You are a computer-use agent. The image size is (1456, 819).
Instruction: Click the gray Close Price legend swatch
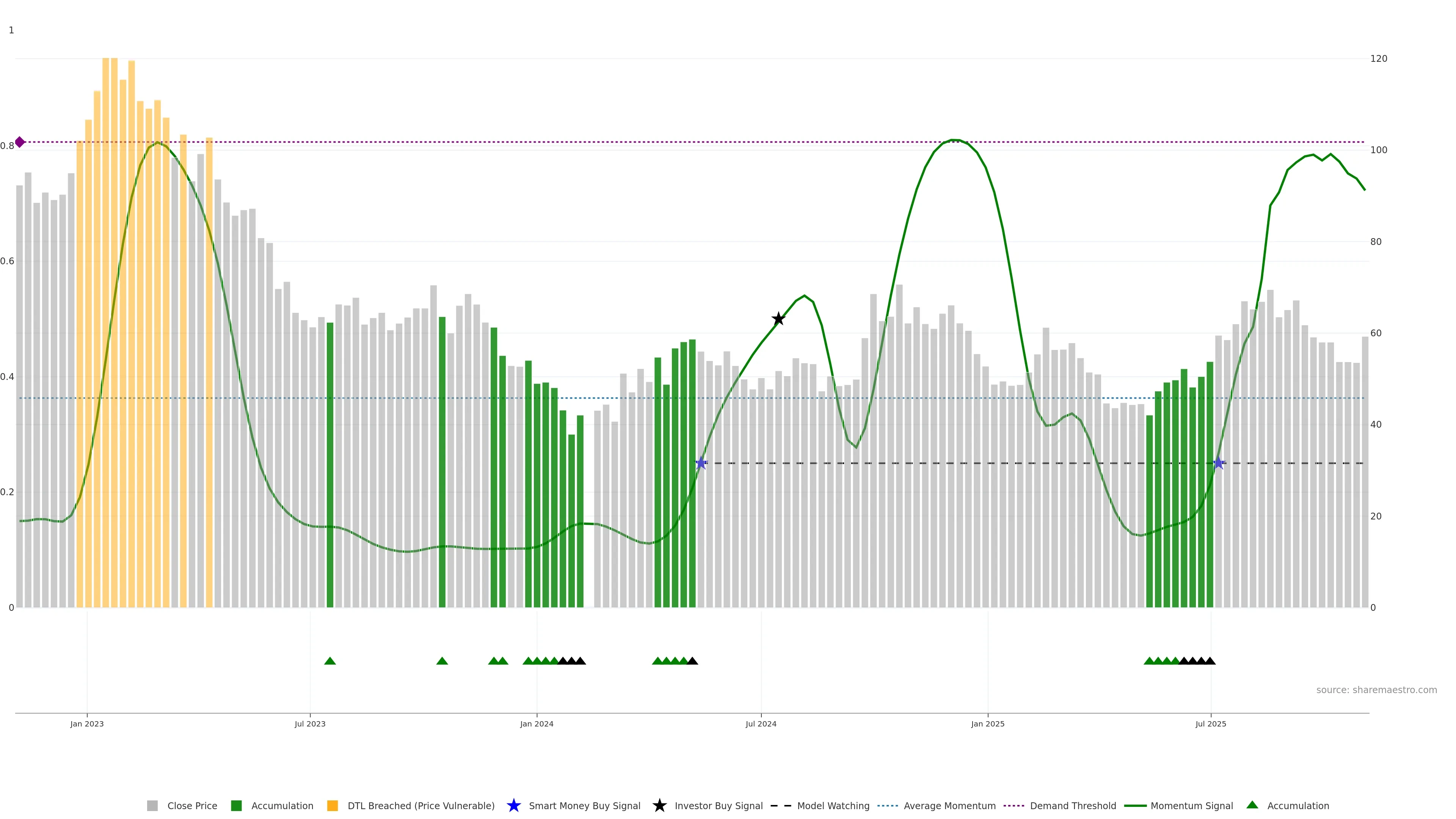click(152, 805)
